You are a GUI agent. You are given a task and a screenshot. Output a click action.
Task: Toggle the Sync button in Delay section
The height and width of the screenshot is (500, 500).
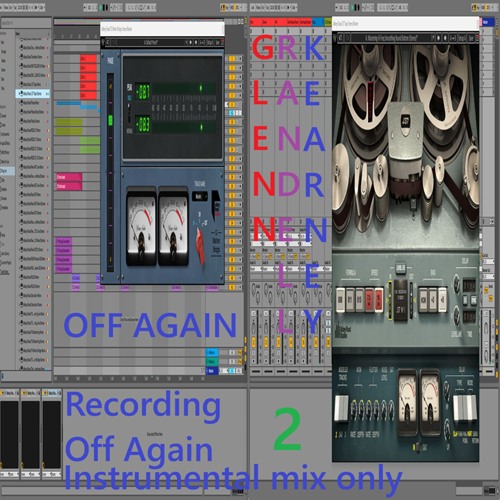pyautogui.click(x=473, y=300)
